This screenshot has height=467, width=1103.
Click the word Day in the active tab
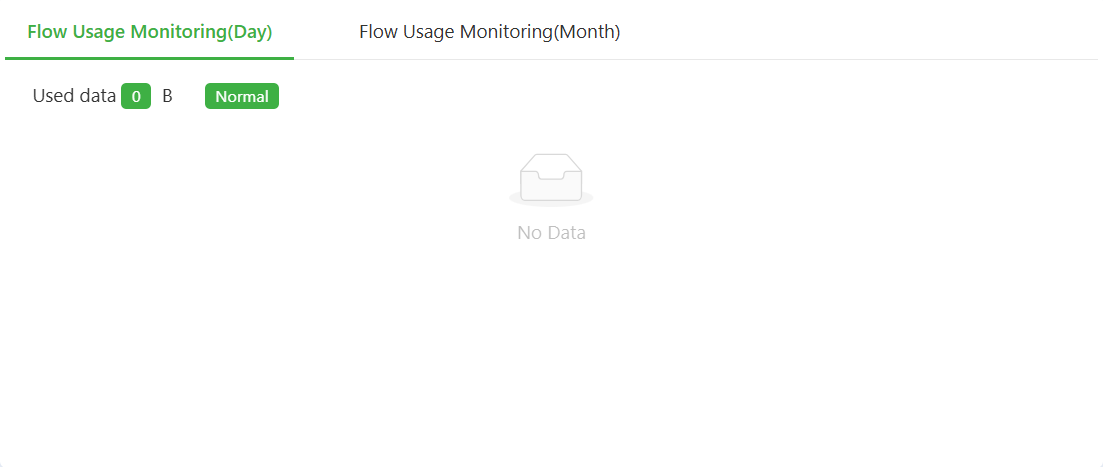tap(250, 32)
